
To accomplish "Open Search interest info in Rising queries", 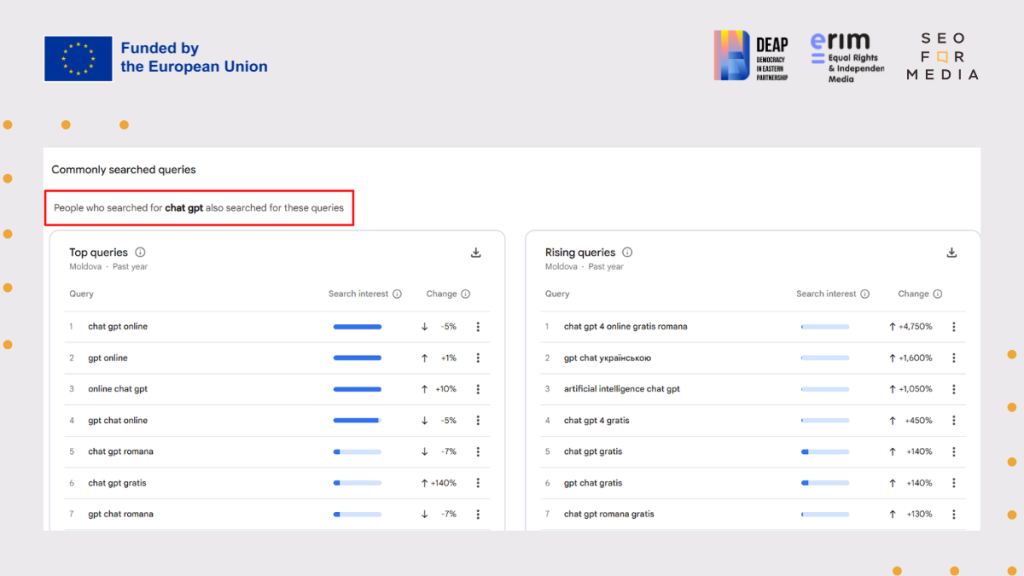I will click(865, 294).
